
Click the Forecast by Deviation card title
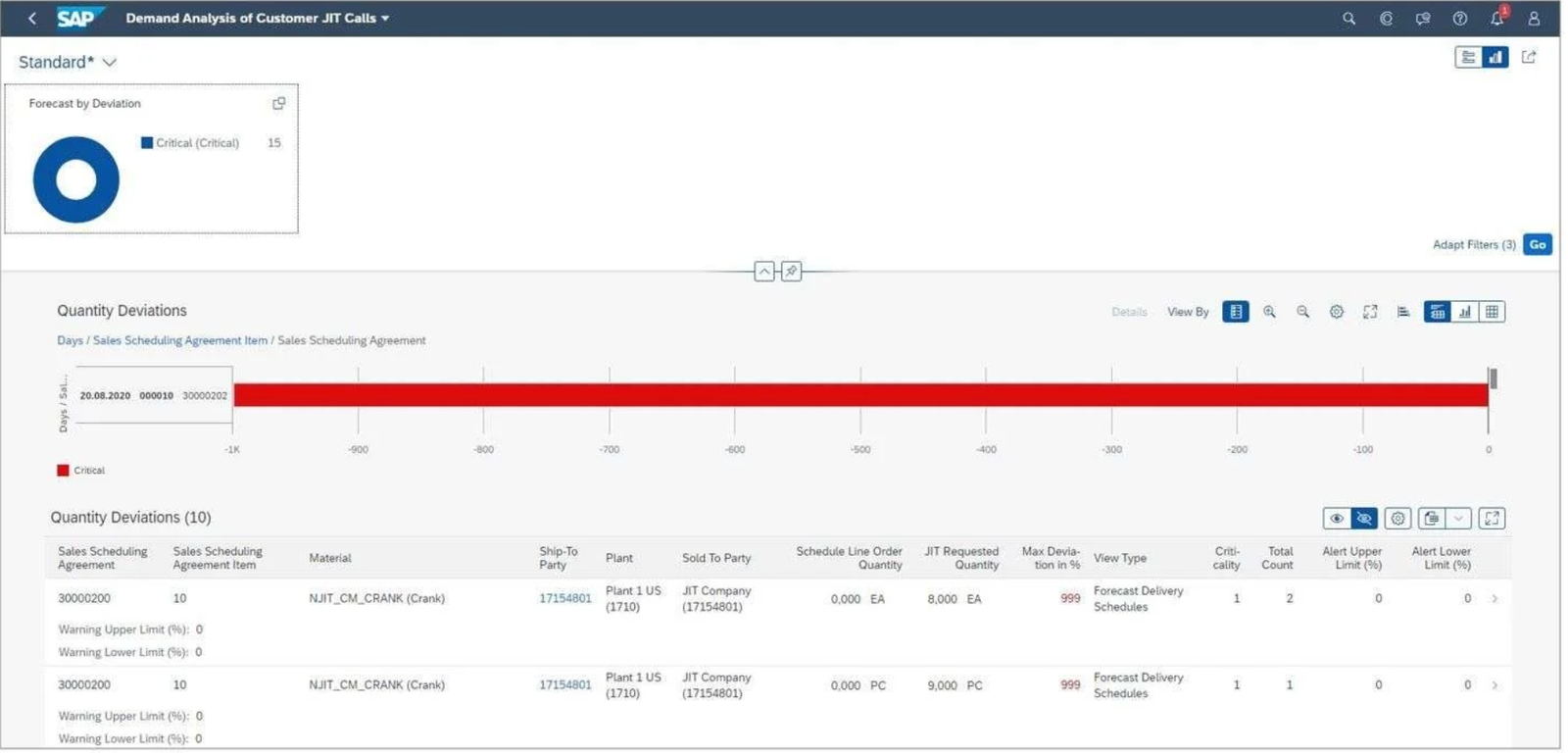click(84, 103)
